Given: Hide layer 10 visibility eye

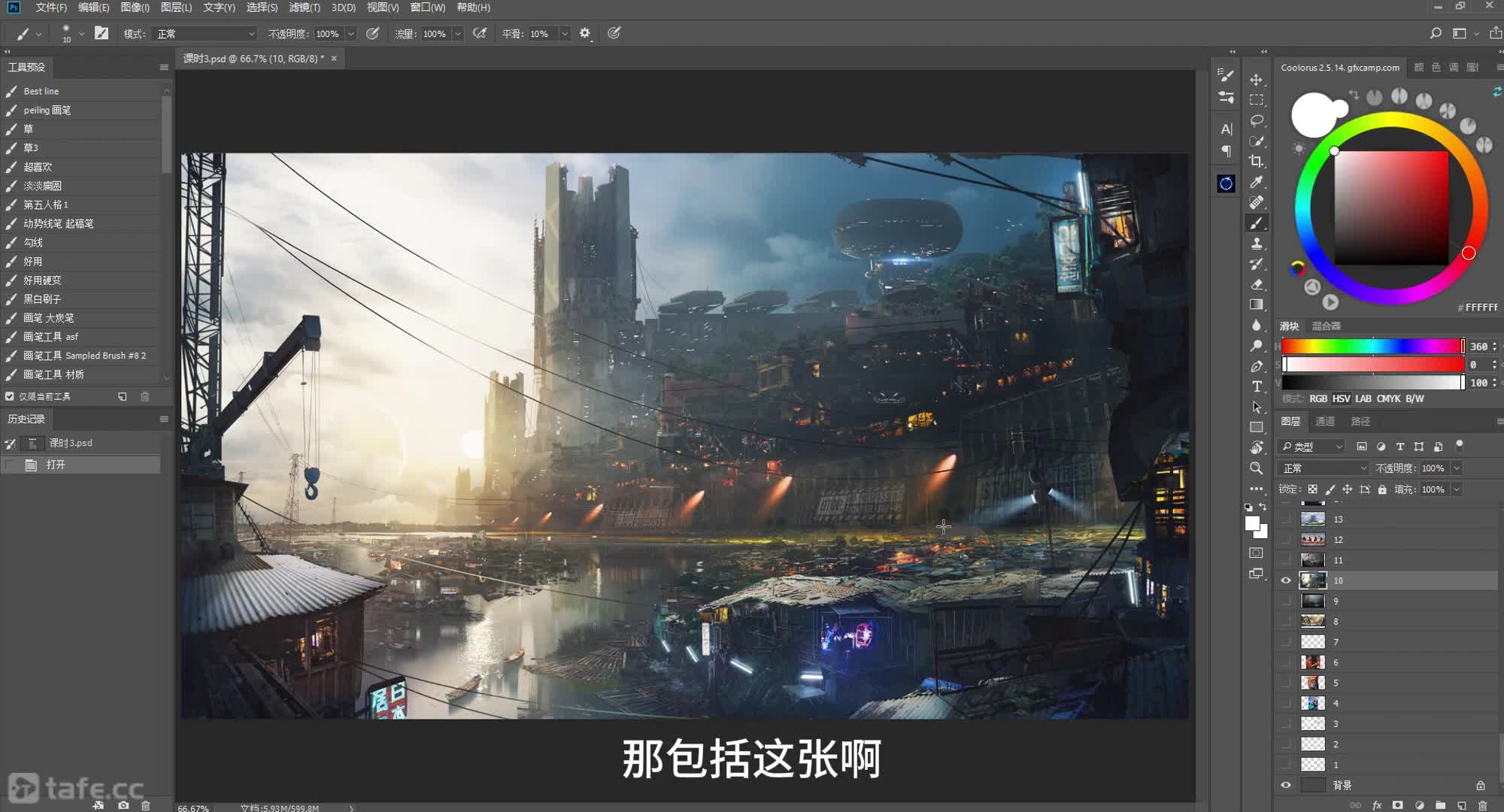Looking at the screenshot, I should pyautogui.click(x=1286, y=580).
